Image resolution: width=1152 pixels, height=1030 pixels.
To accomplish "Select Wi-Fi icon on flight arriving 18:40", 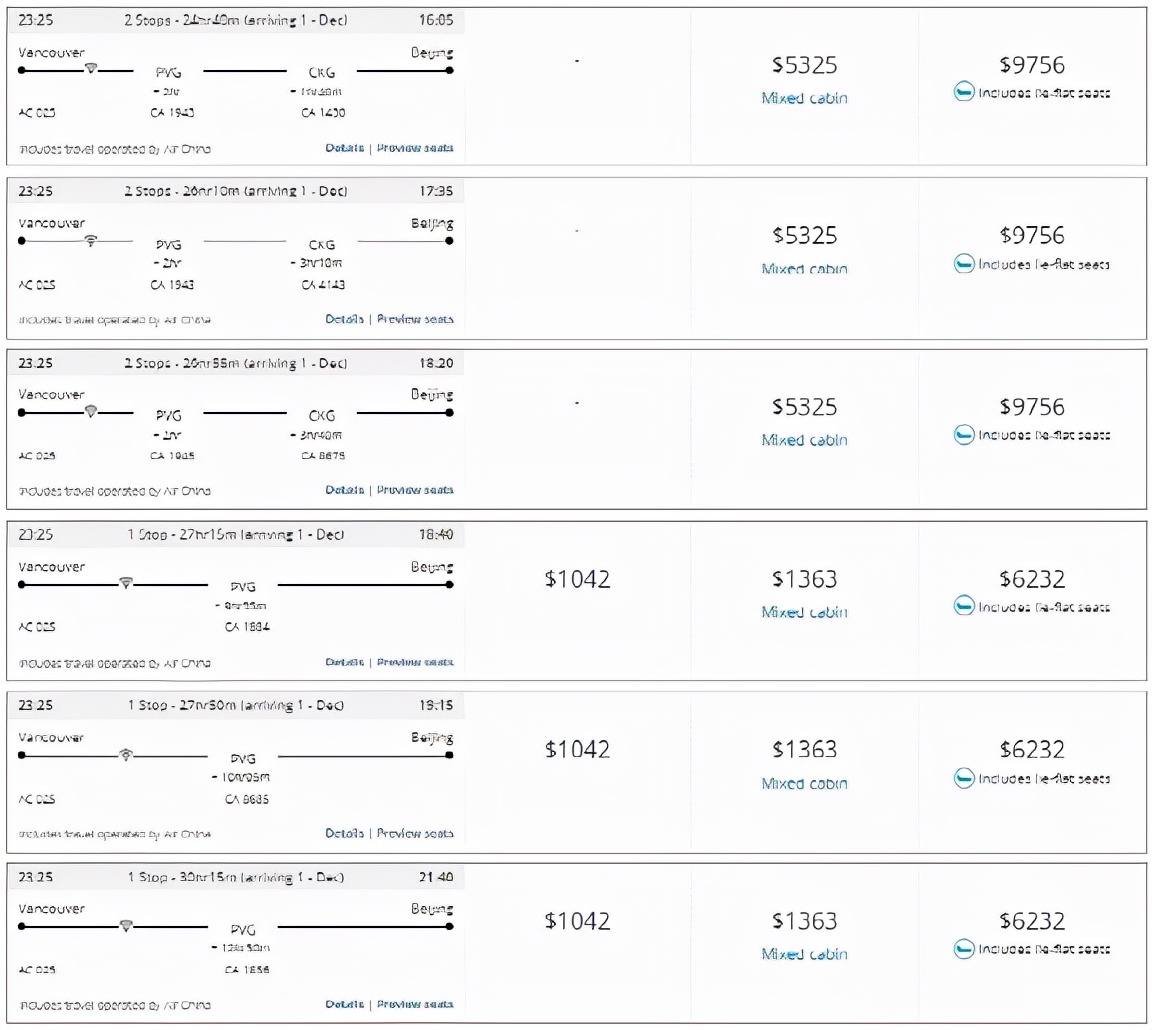I will tap(126, 583).
